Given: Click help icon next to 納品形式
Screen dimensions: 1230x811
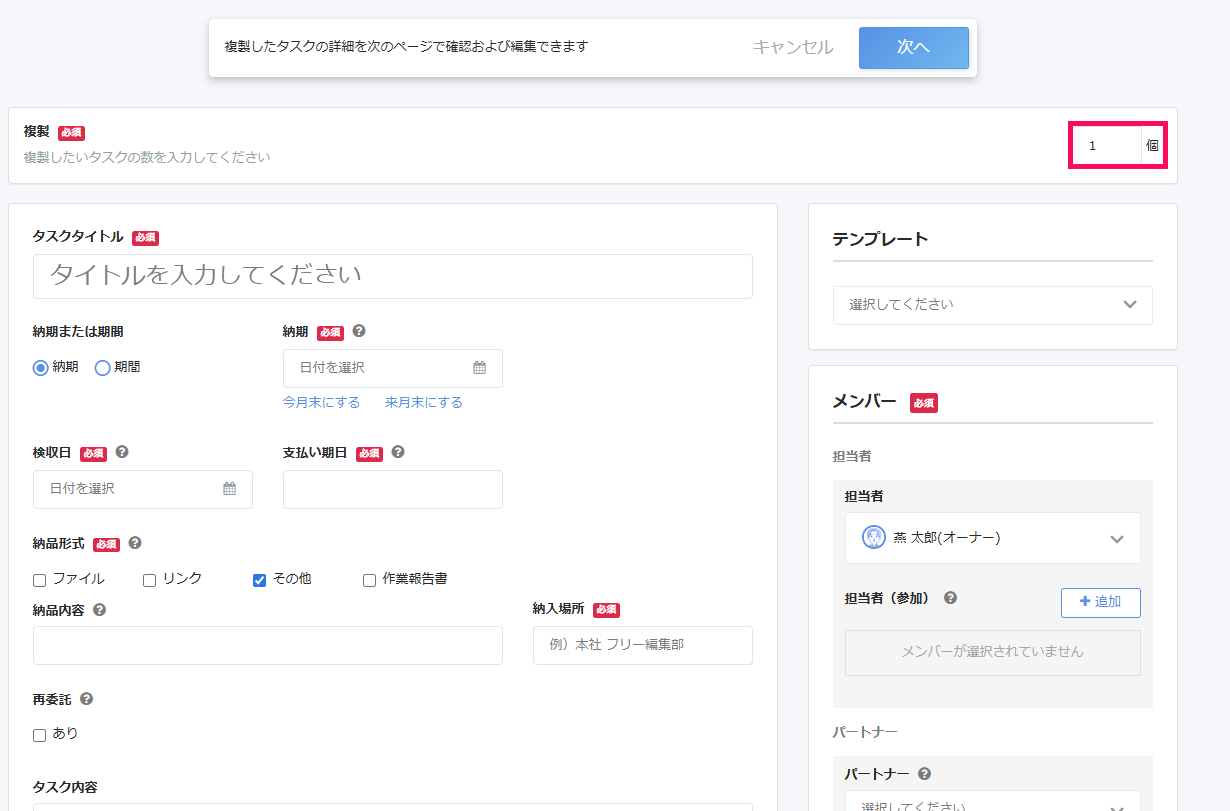Looking at the screenshot, I should 135,543.
